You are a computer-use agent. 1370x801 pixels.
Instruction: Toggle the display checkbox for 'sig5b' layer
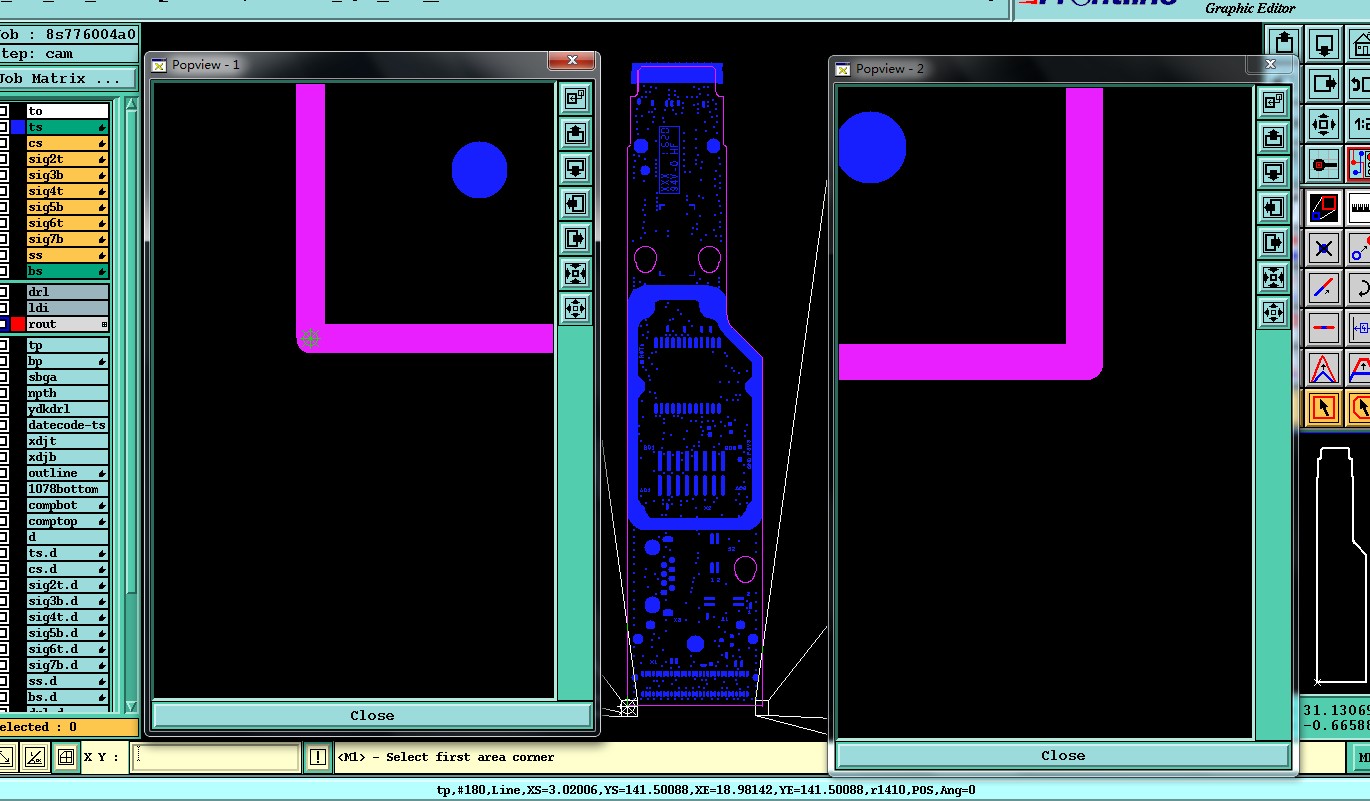pyautogui.click(x=3, y=207)
